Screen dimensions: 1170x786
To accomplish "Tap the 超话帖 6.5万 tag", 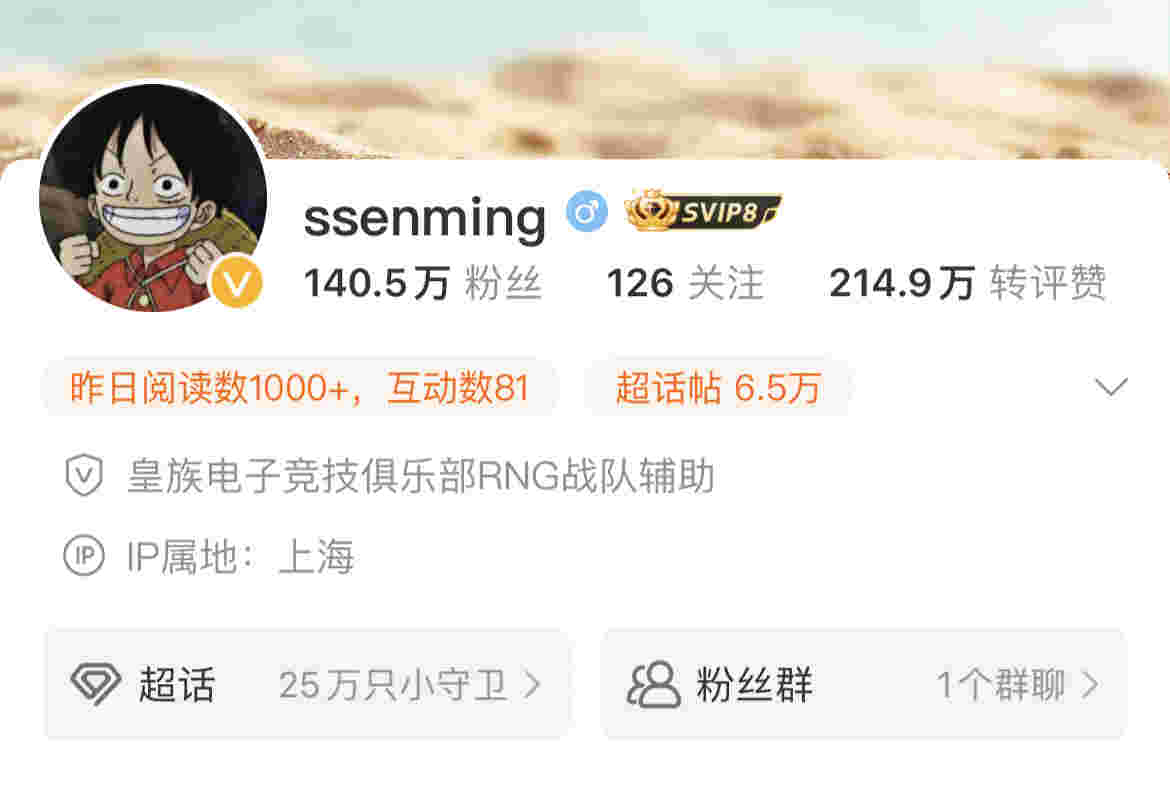I will point(718,388).
